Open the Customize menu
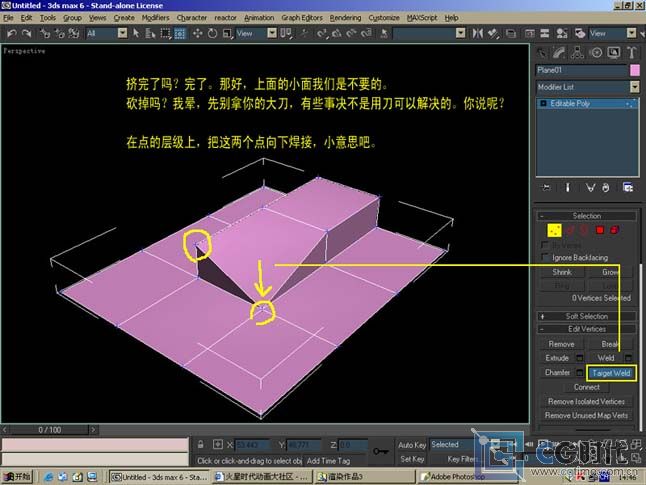This screenshot has width=646, height=485. pyautogui.click(x=384, y=18)
